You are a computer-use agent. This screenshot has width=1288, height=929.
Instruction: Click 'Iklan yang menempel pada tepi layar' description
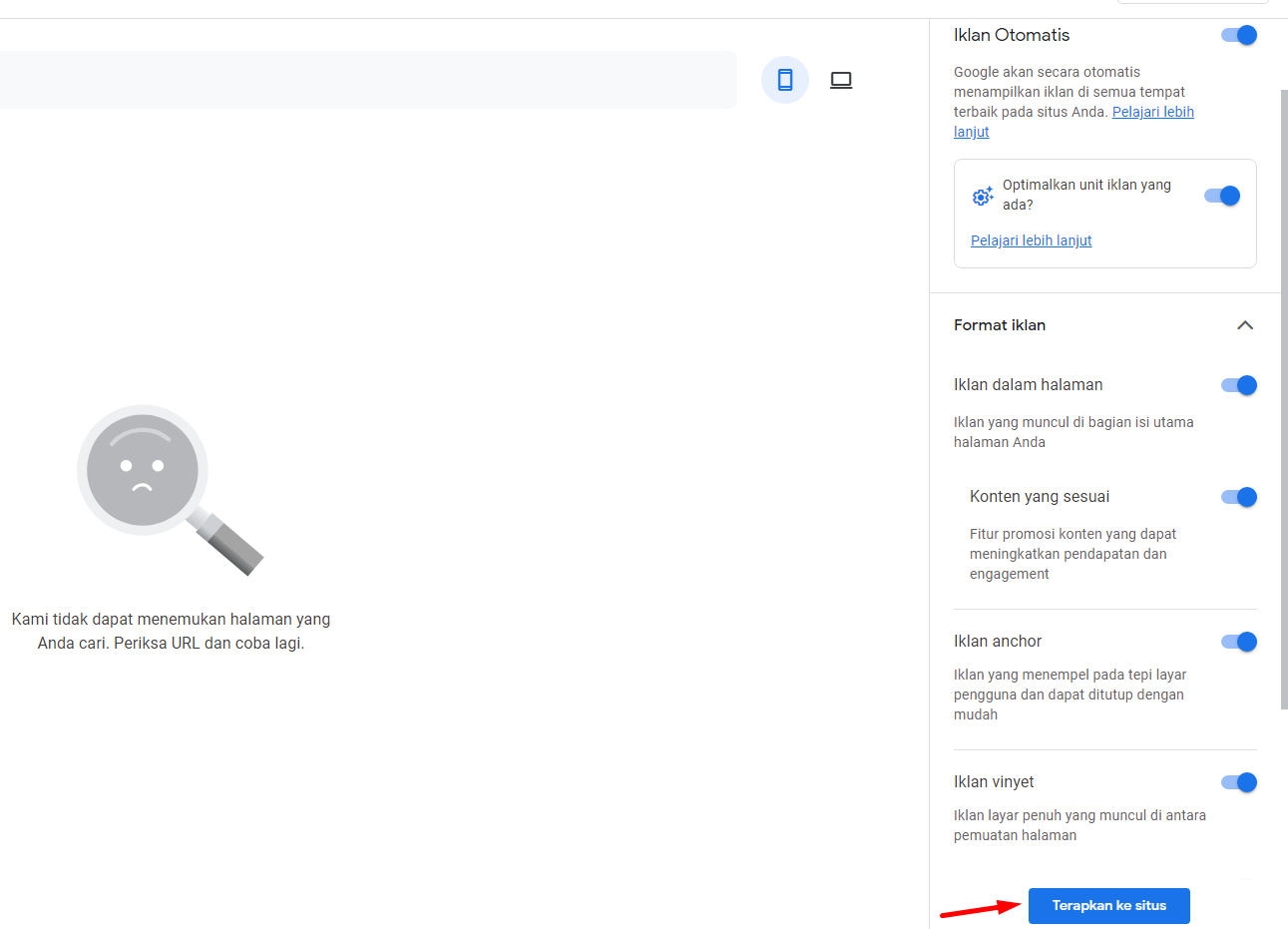pos(1070,695)
